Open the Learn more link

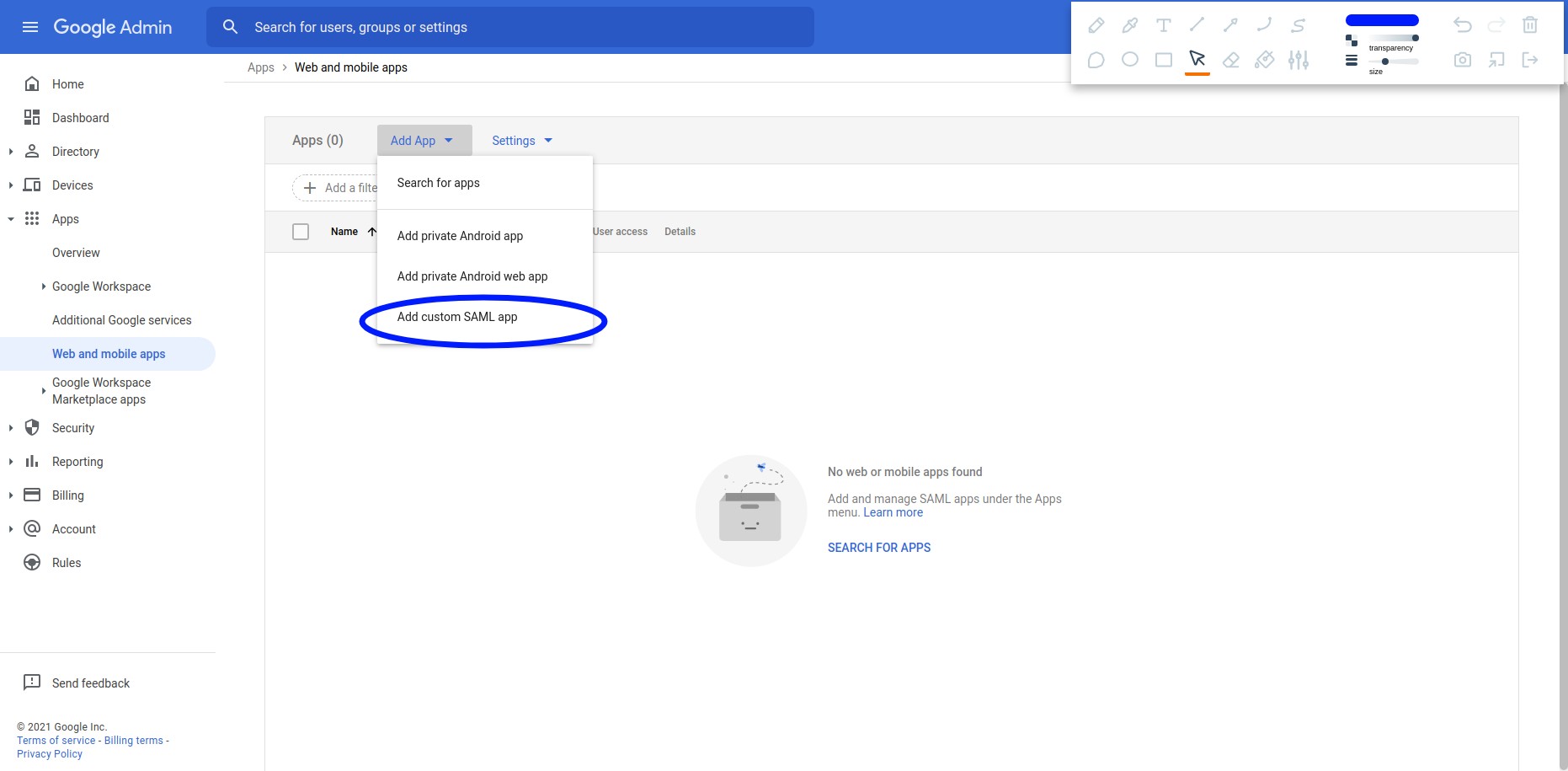pos(893,512)
